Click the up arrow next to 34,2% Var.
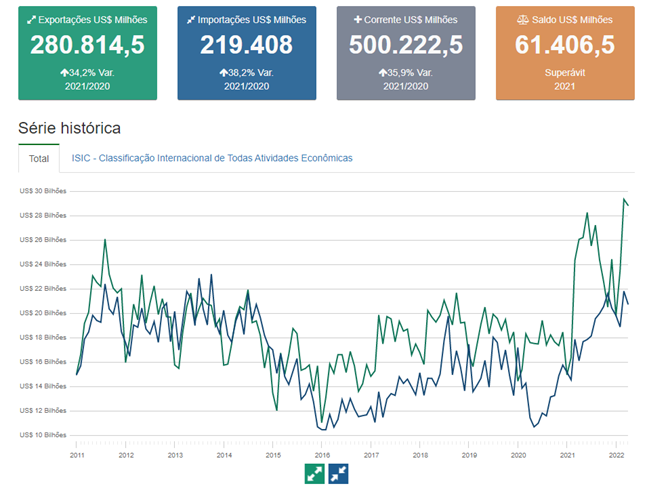The width and height of the screenshot is (647, 486). (x=63, y=73)
